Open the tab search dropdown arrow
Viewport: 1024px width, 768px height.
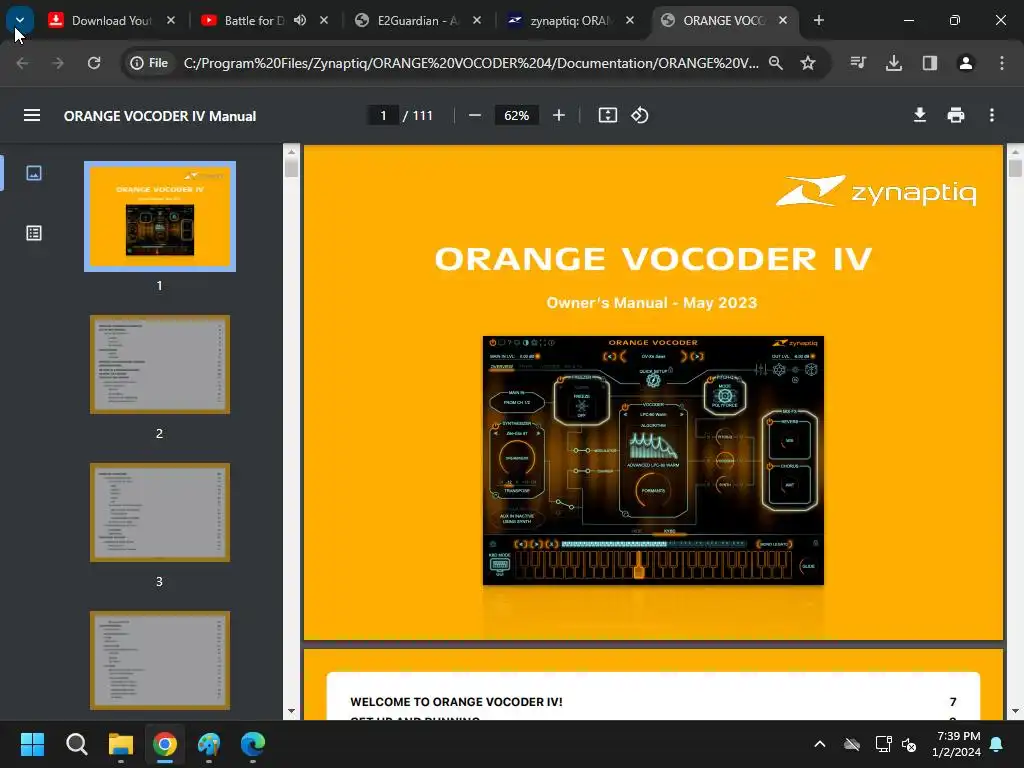click(x=20, y=20)
